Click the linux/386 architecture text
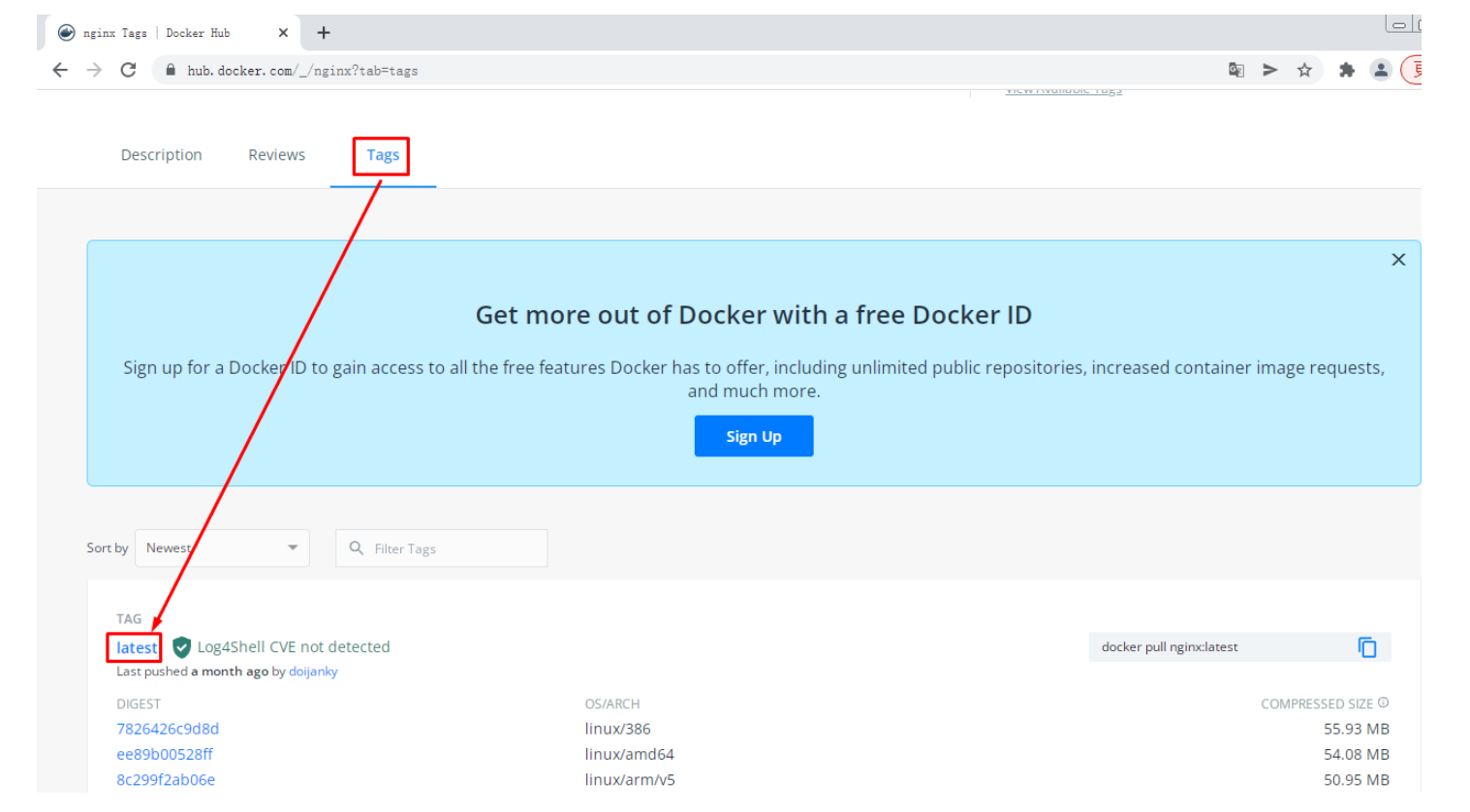Screen dimensions: 1470x812 click(618, 729)
